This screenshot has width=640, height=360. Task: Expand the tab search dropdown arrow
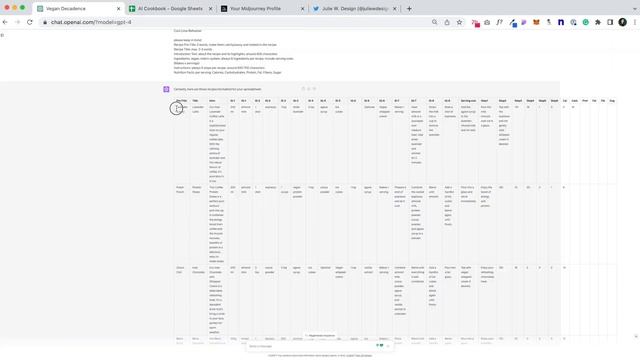pyautogui.click(x=635, y=9)
